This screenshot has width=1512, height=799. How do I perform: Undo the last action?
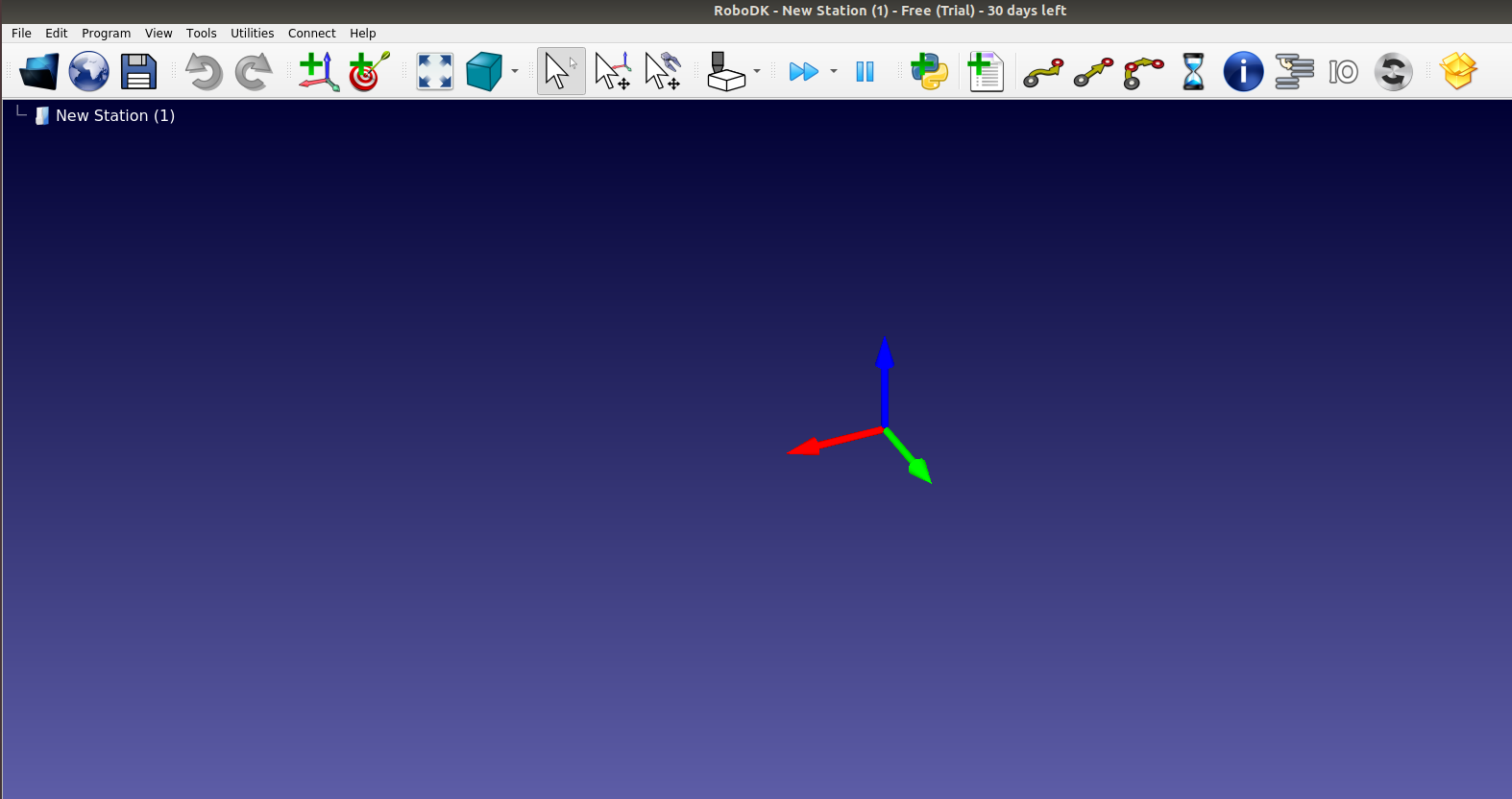204,72
